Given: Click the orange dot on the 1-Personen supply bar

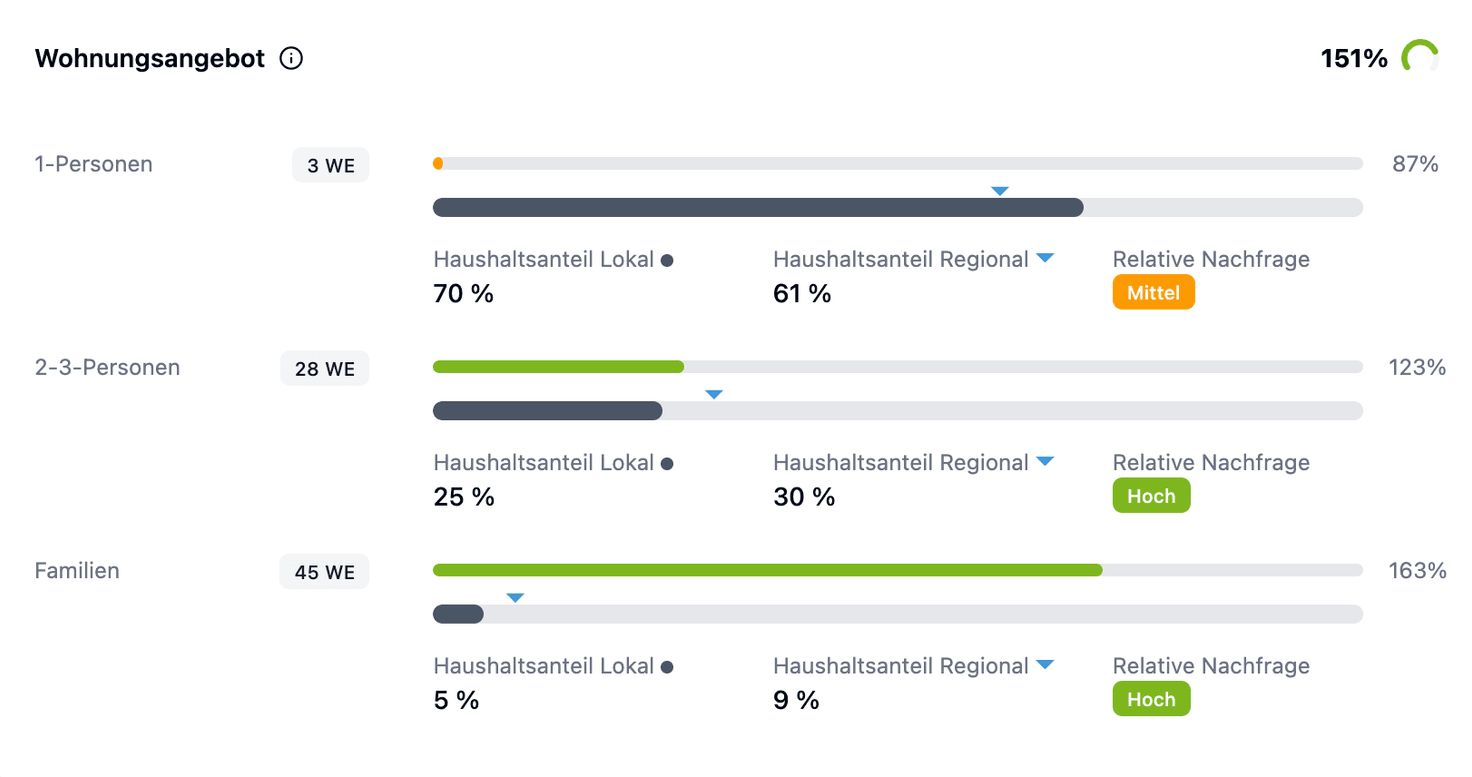Looking at the screenshot, I should [x=438, y=163].
